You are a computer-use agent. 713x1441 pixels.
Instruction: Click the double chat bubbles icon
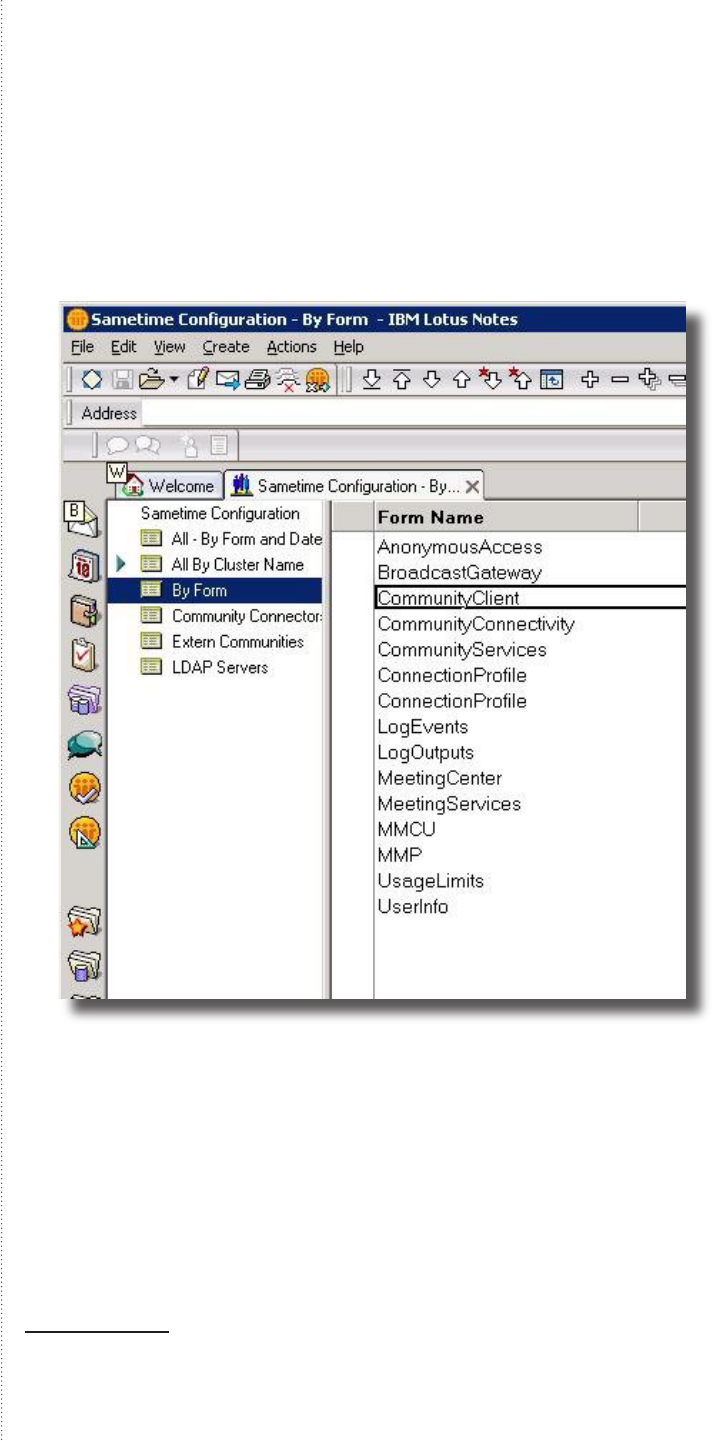click(147, 444)
